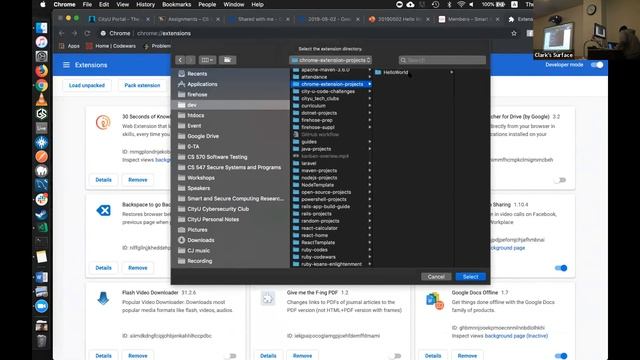Viewport: 640px width, 360px height.
Task: Click Load unpacked on Extensions page
Action: click(87, 85)
